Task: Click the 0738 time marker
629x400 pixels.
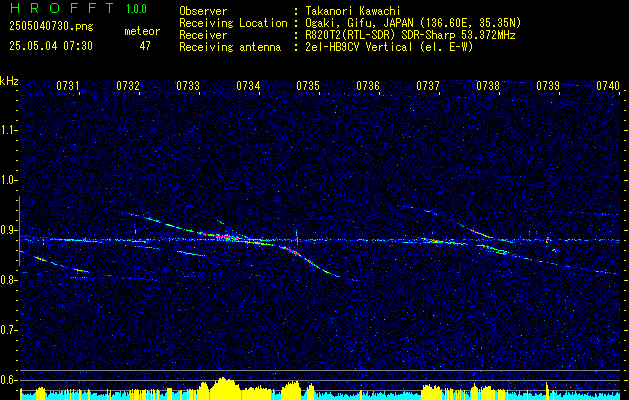Action: click(x=488, y=86)
